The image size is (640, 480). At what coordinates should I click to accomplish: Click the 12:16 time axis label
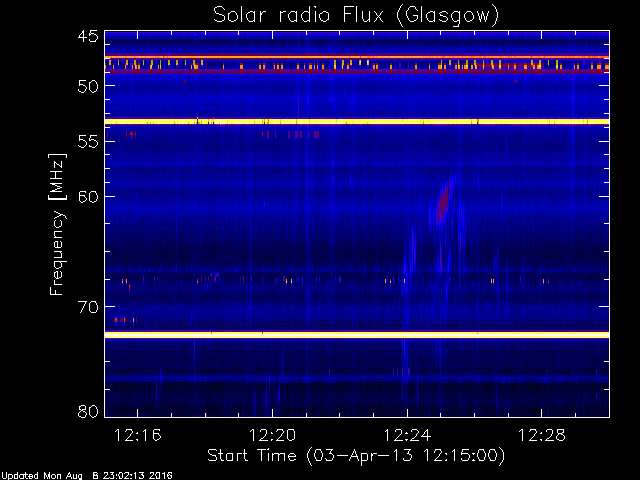tap(138, 436)
